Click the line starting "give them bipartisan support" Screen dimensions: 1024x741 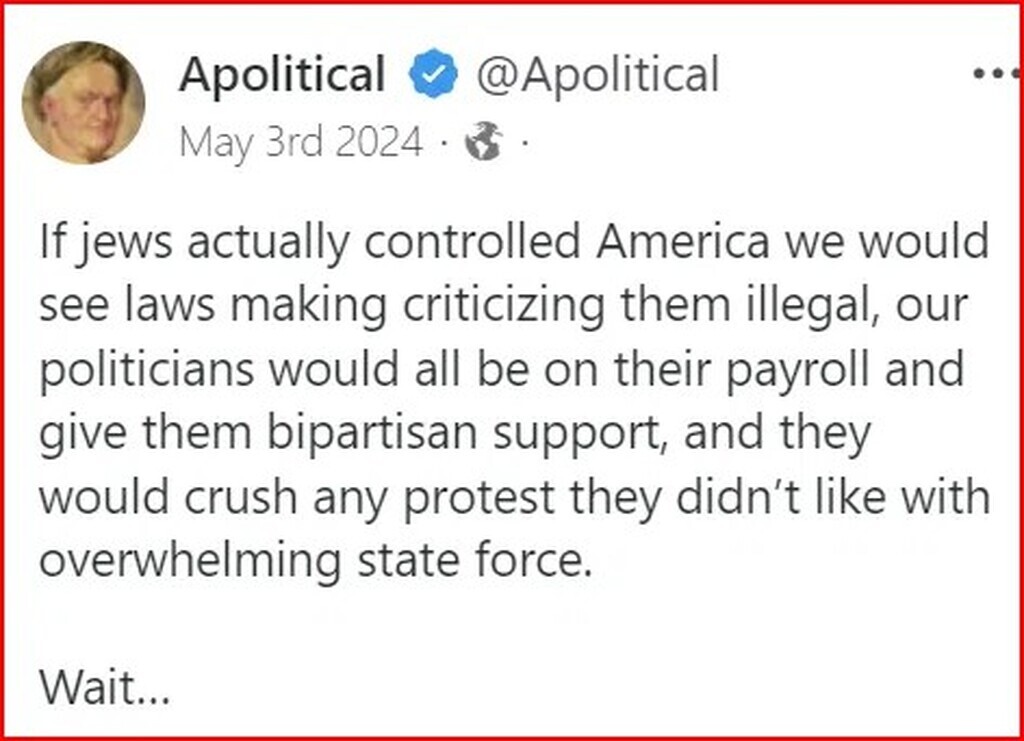pos(455,433)
